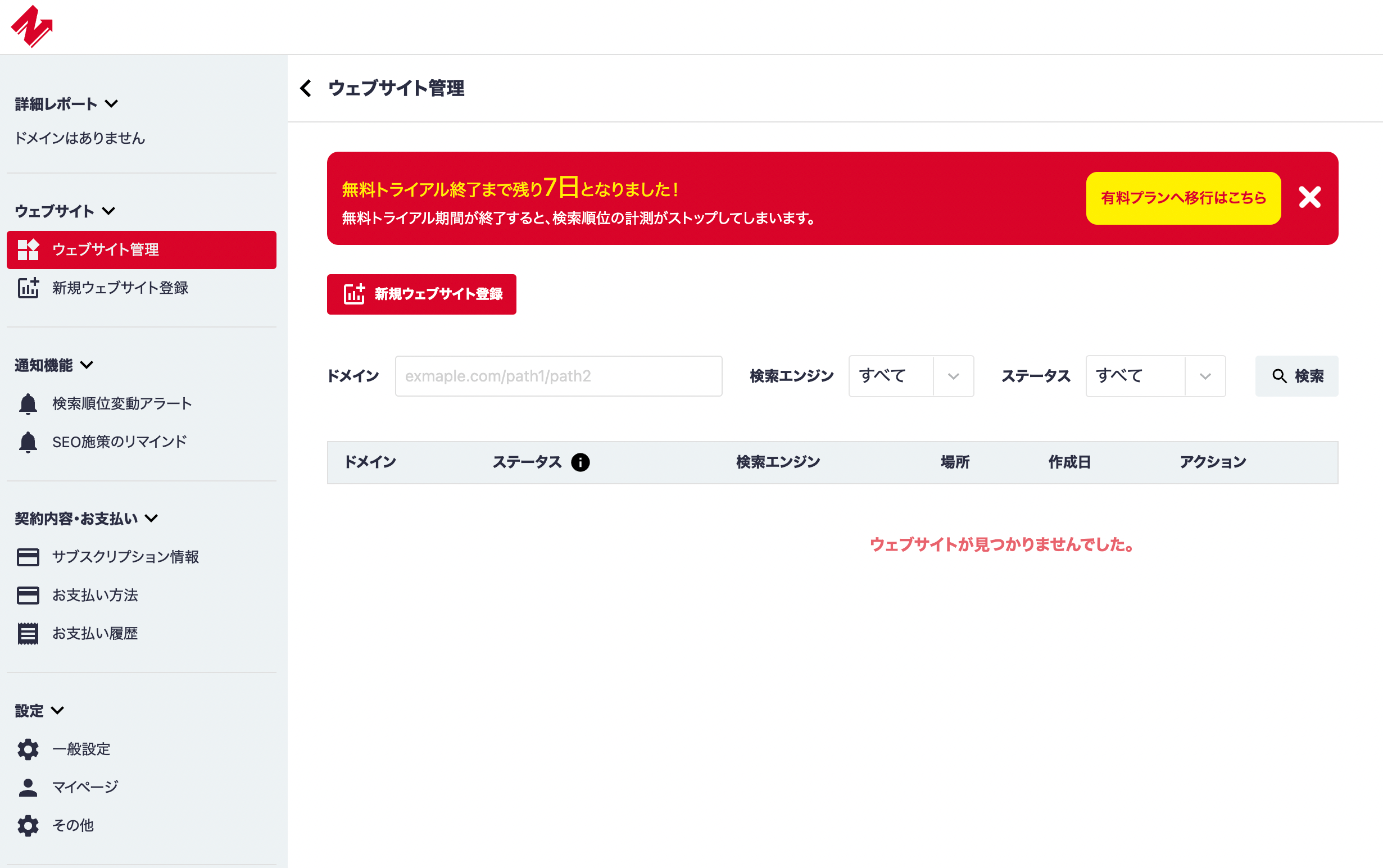Click the red logo icon top-left
1383x868 pixels.
[33, 26]
